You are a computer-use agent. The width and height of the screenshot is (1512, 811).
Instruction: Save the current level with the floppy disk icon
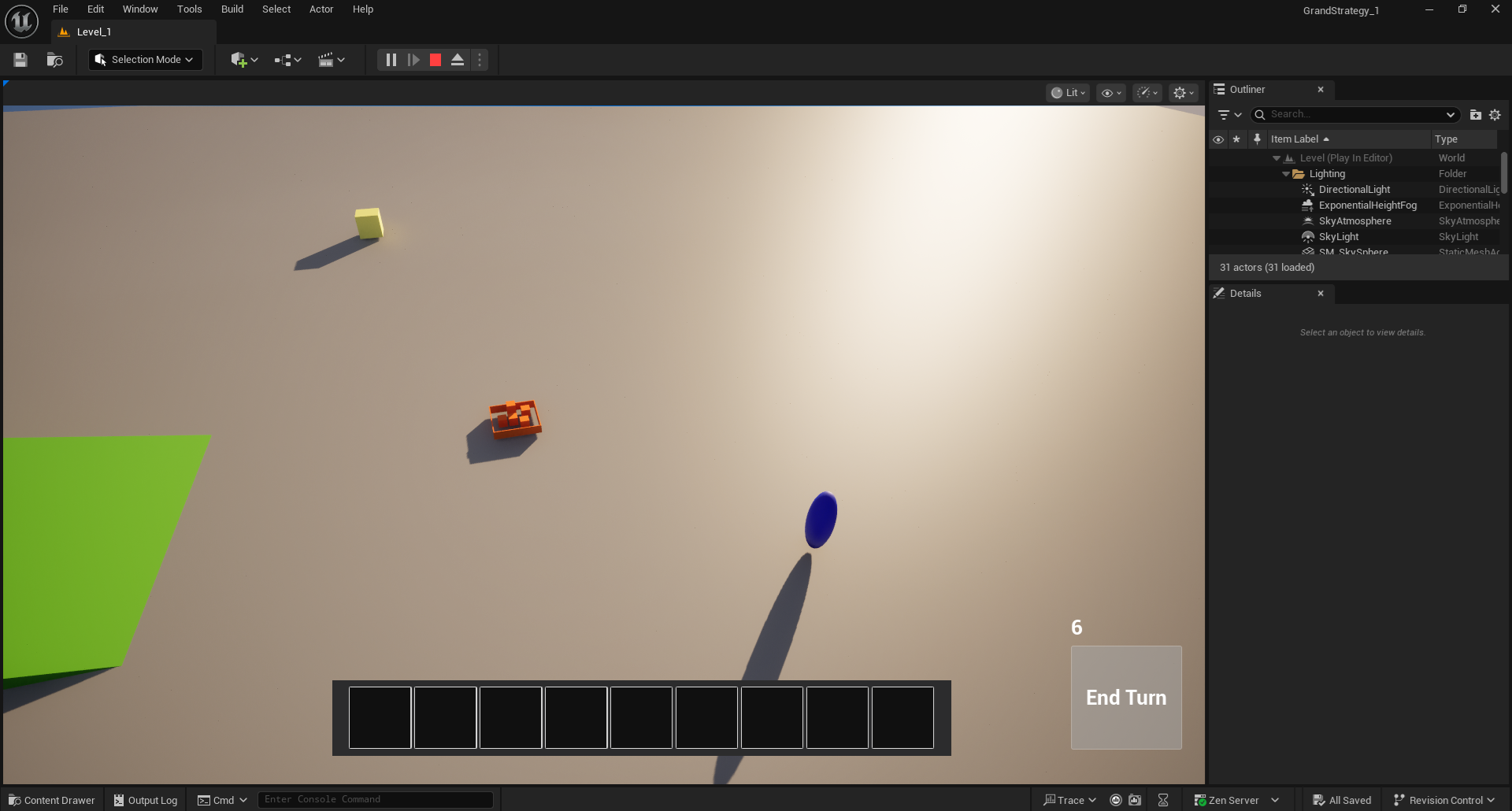[x=20, y=60]
